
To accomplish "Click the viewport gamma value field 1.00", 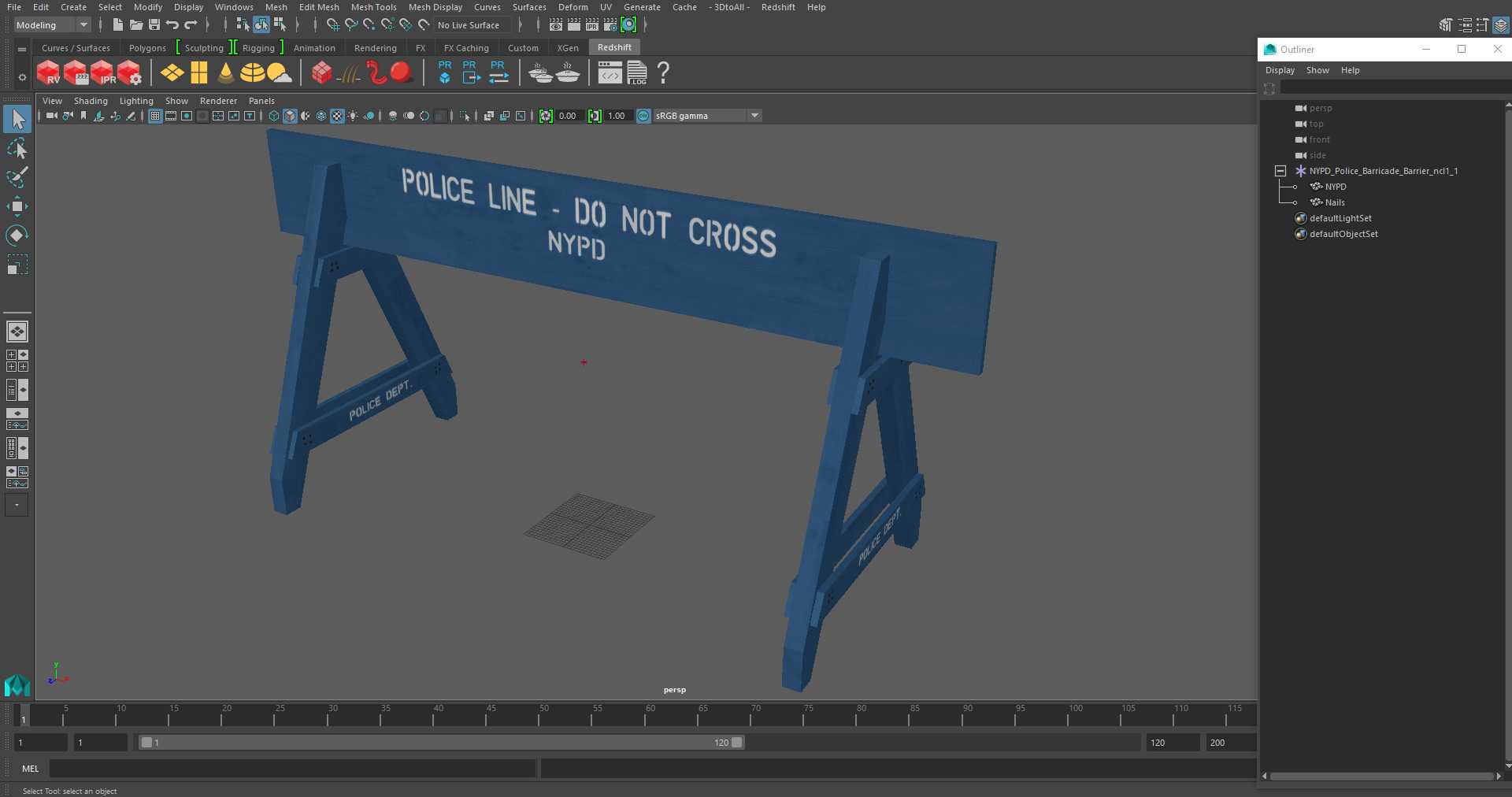I will click(x=617, y=116).
